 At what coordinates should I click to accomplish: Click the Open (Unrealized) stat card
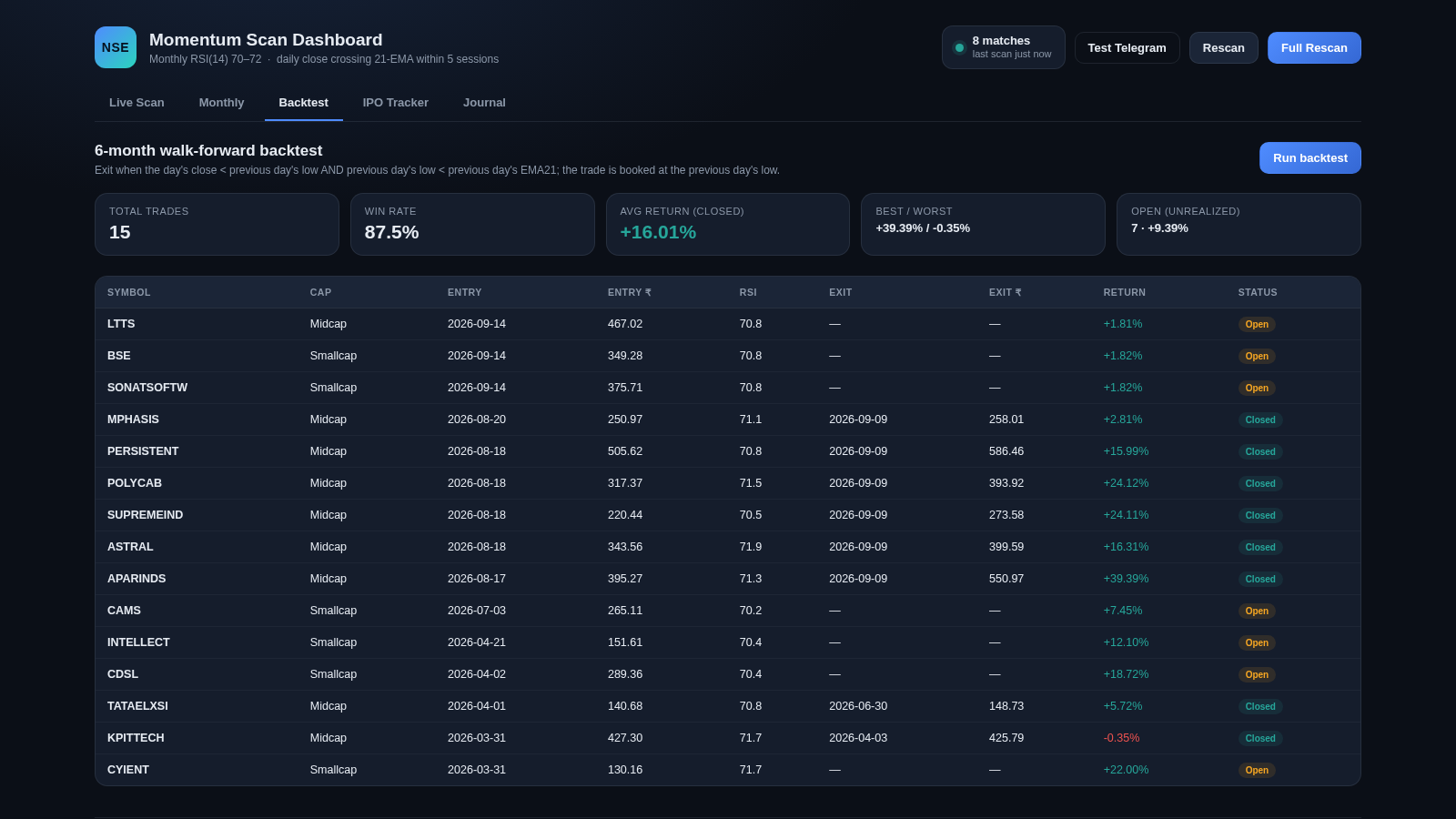[x=1239, y=224]
